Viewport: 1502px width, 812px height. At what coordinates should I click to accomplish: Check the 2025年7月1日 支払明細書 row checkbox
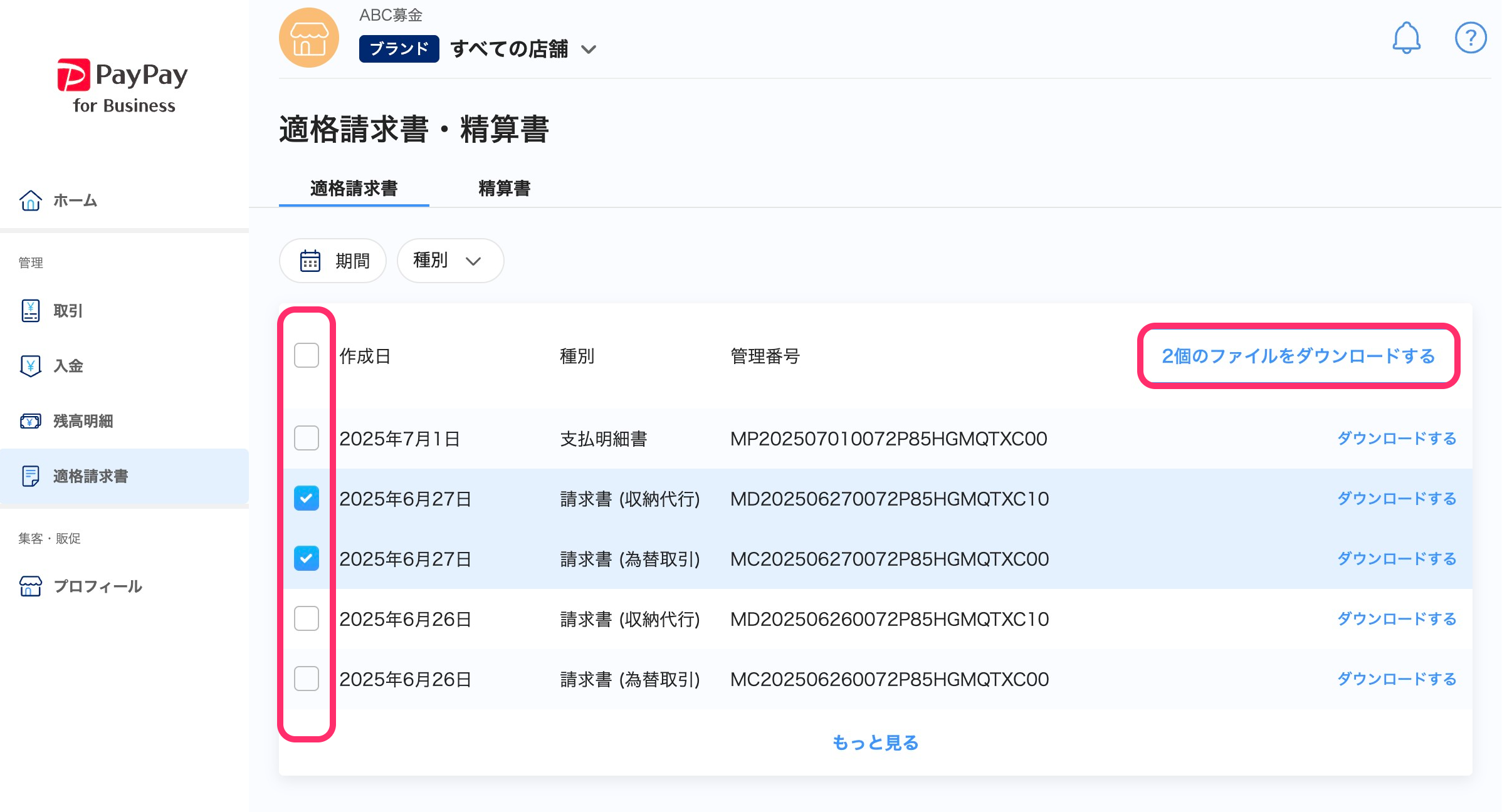tap(307, 438)
